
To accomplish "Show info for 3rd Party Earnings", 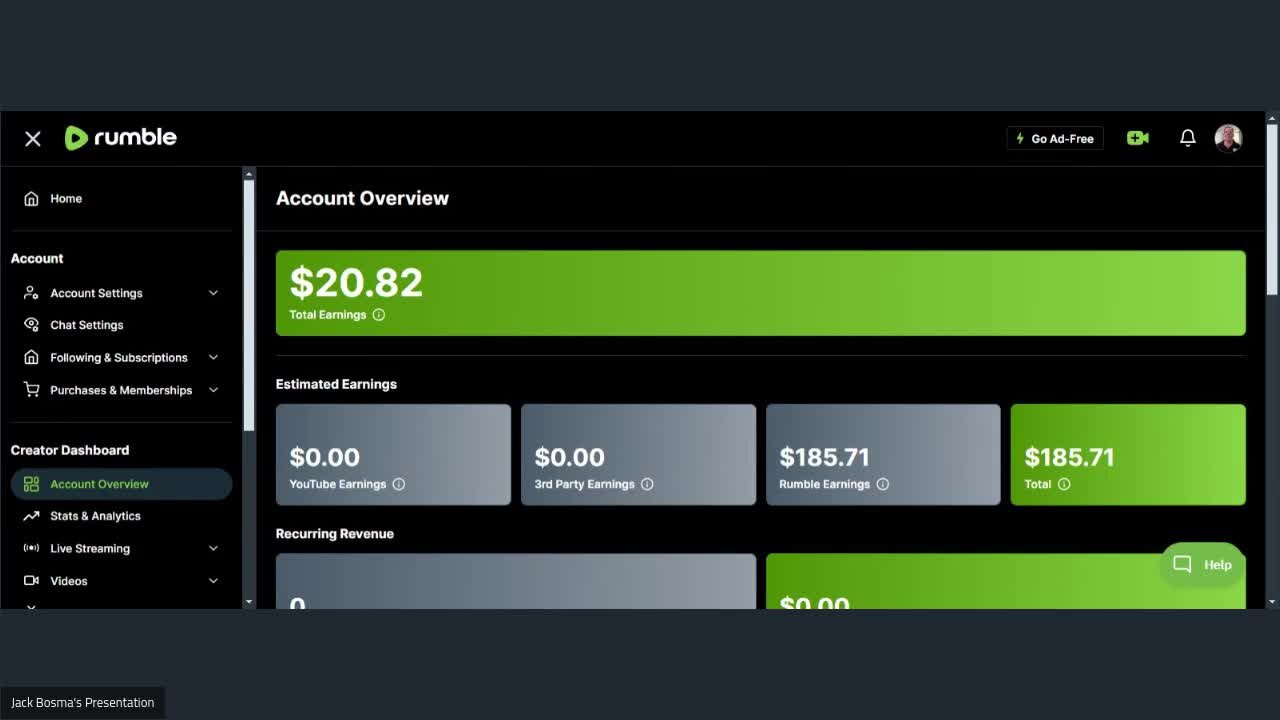I will [x=647, y=484].
